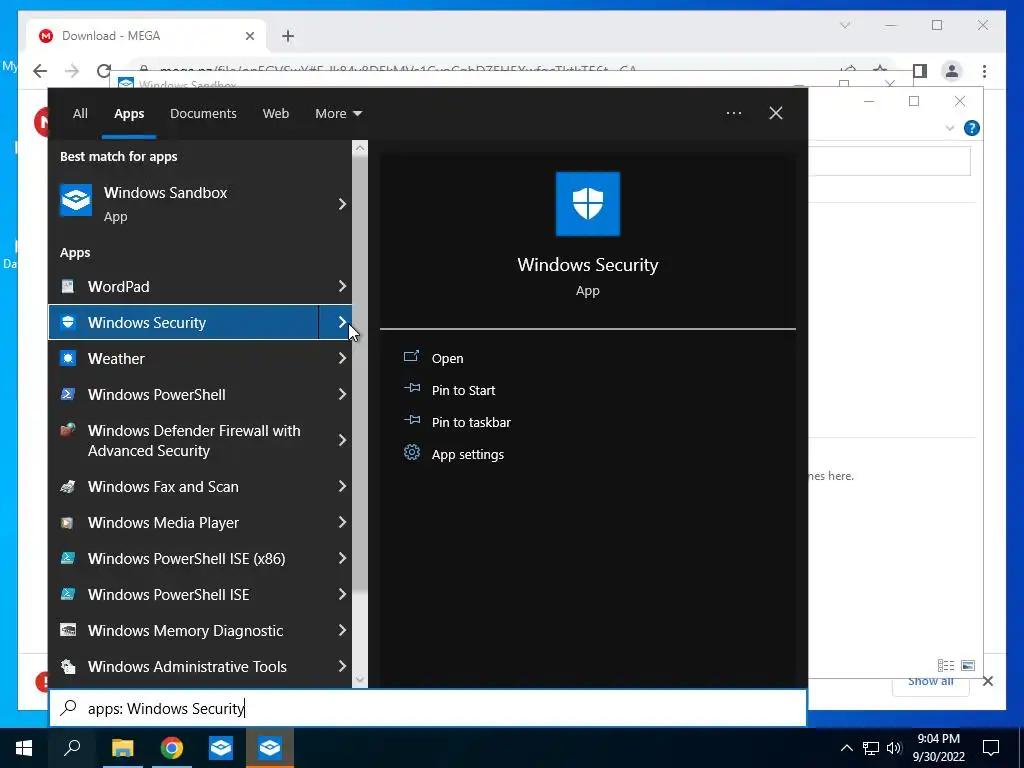This screenshot has height=768, width=1024.
Task: Click the search magnifier icon in search box
Action: pyautogui.click(x=69, y=708)
